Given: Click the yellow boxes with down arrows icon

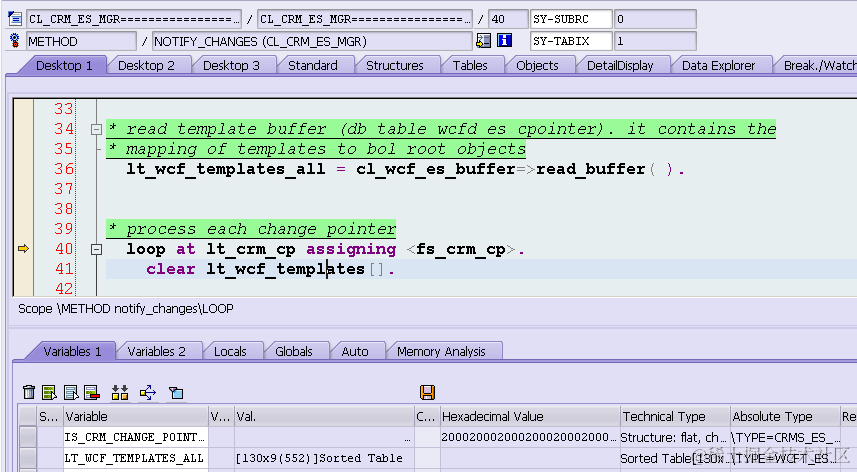Looking at the screenshot, I should (120, 392).
